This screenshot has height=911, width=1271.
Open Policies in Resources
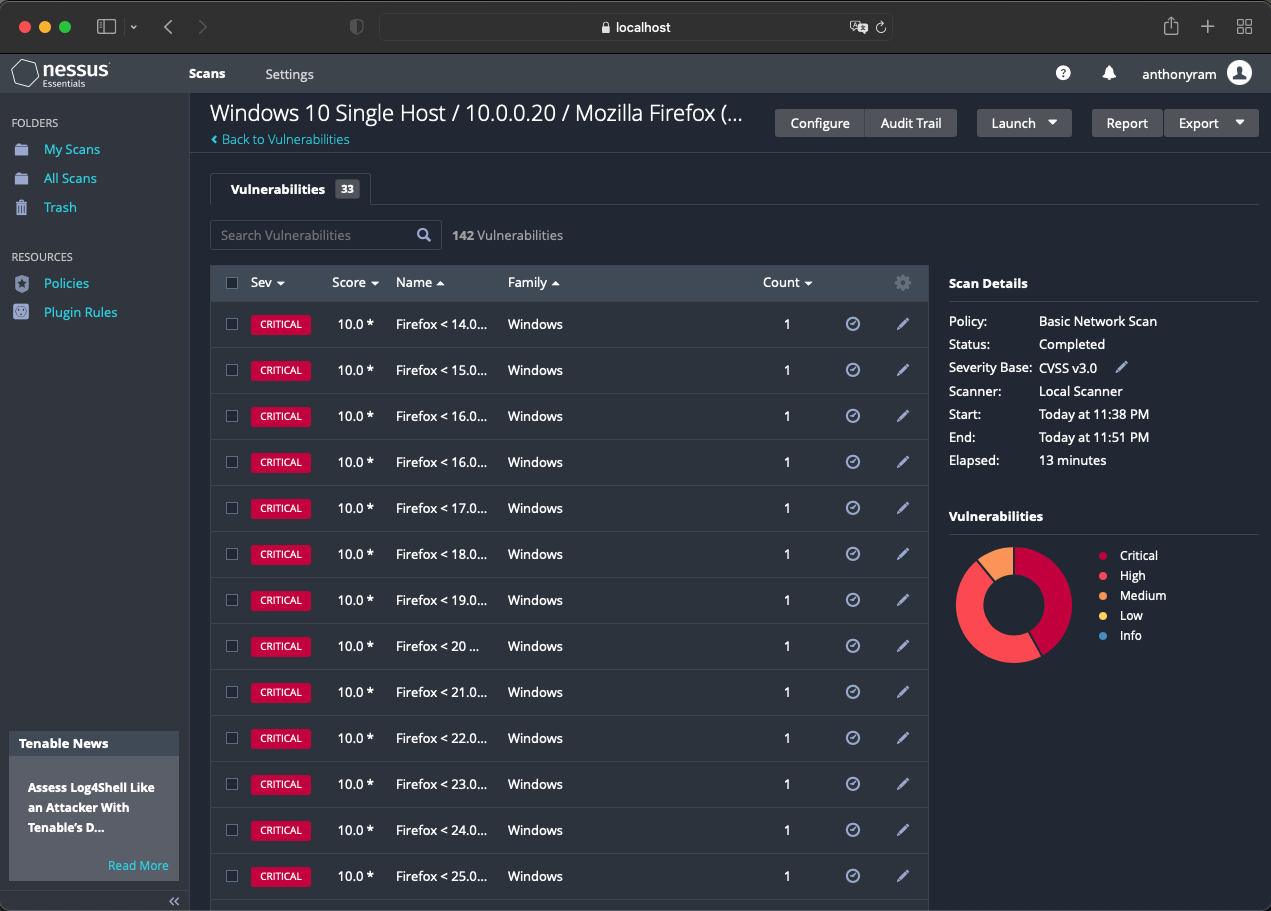coord(66,283)
